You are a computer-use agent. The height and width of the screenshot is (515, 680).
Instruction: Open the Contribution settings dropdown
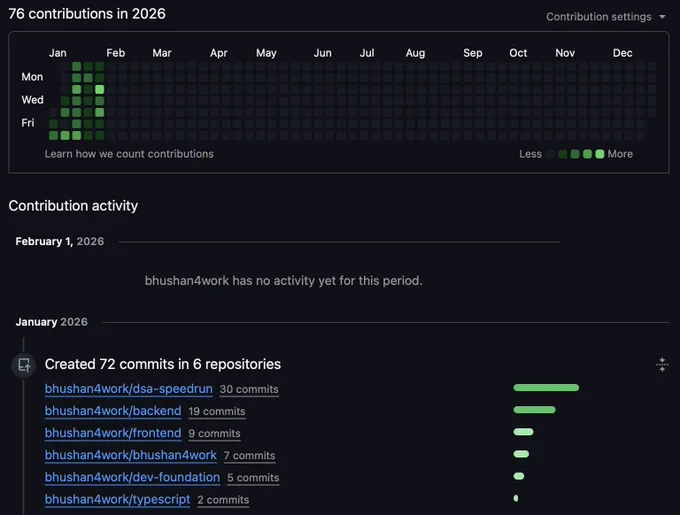tap(605, 16)
